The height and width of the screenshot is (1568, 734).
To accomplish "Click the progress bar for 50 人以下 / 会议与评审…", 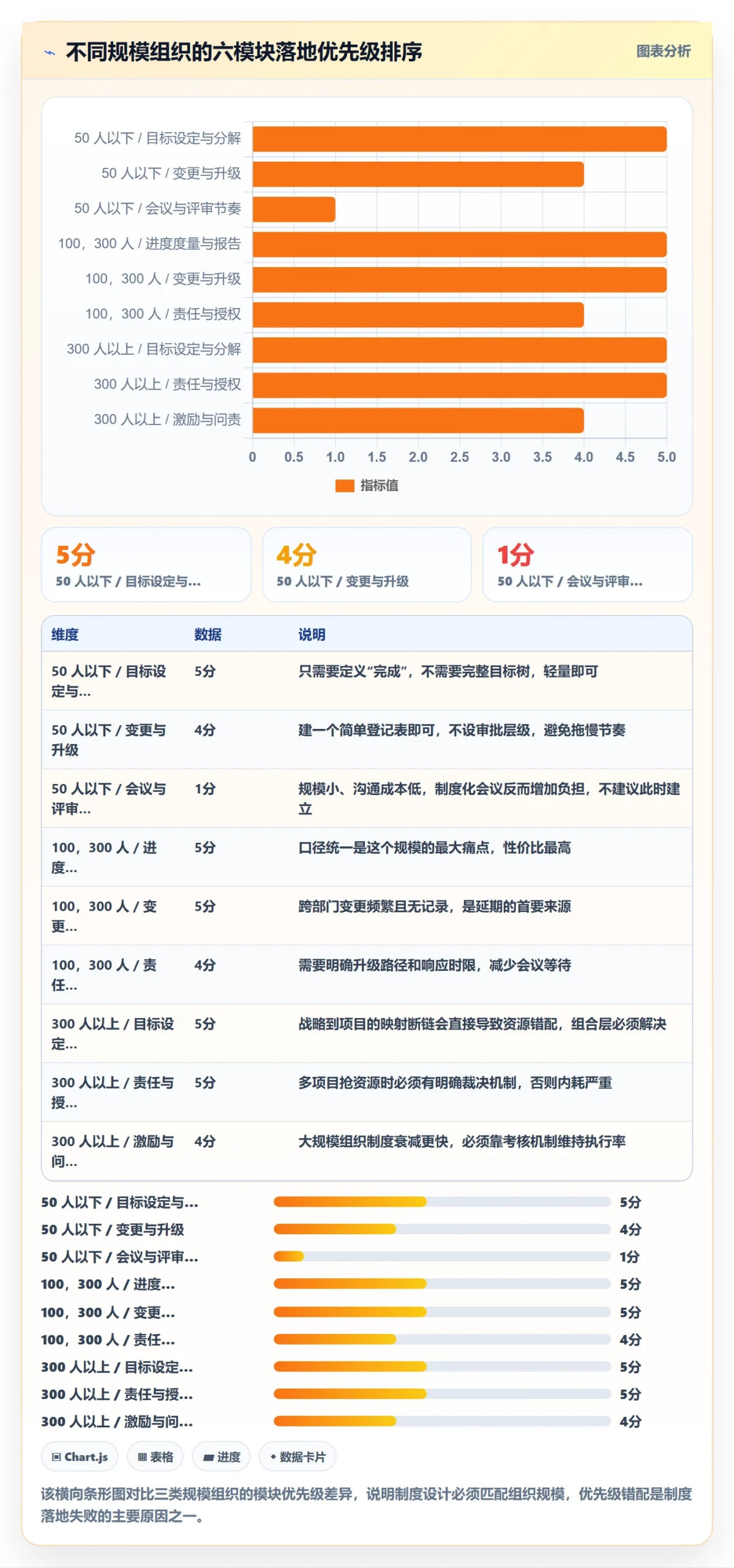I will (x=442, y=1256).
